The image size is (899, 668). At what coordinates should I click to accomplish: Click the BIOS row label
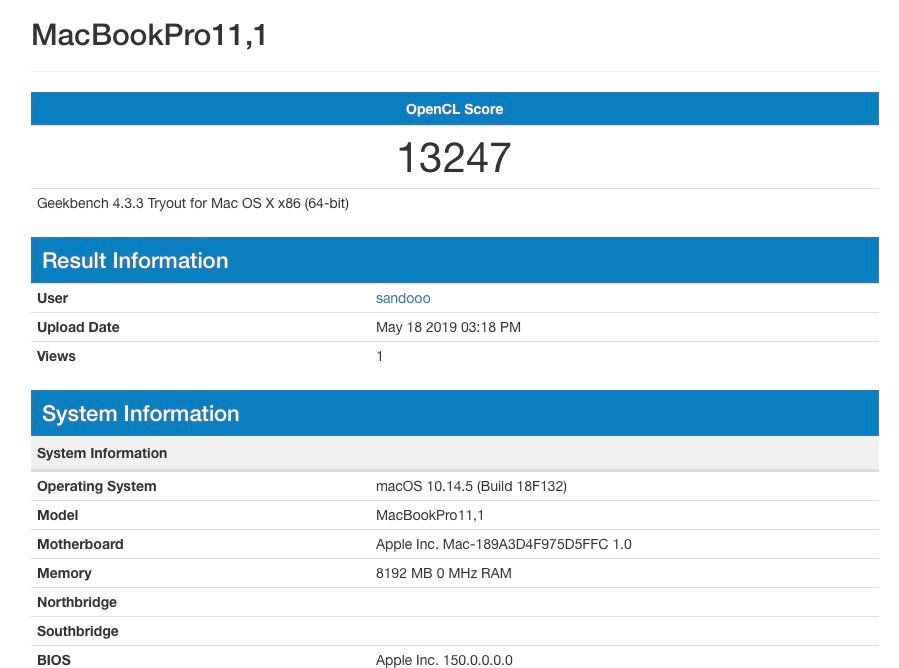(54, 660)
